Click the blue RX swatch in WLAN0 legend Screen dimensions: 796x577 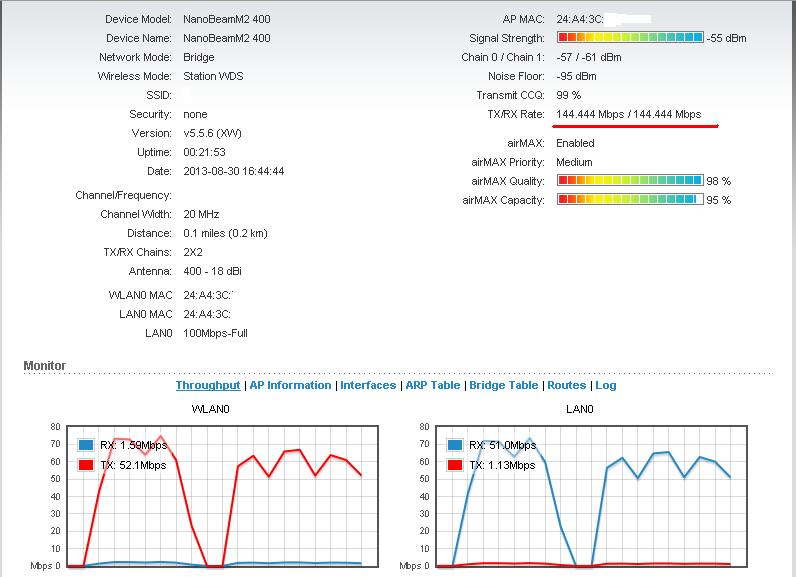tap(85, 445)
